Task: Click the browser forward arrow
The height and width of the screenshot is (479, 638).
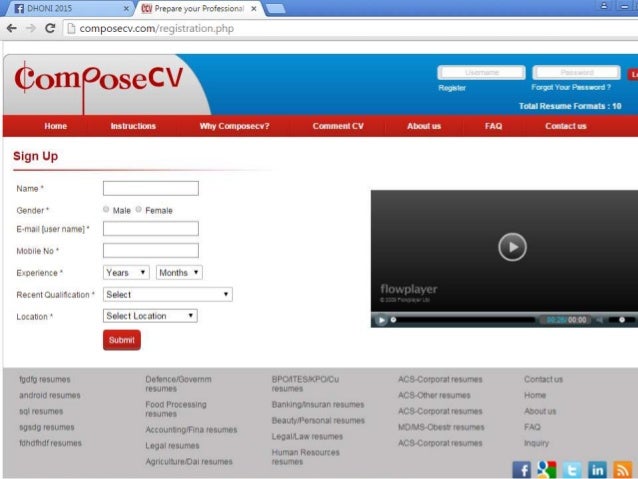Action: pos(31,28)
